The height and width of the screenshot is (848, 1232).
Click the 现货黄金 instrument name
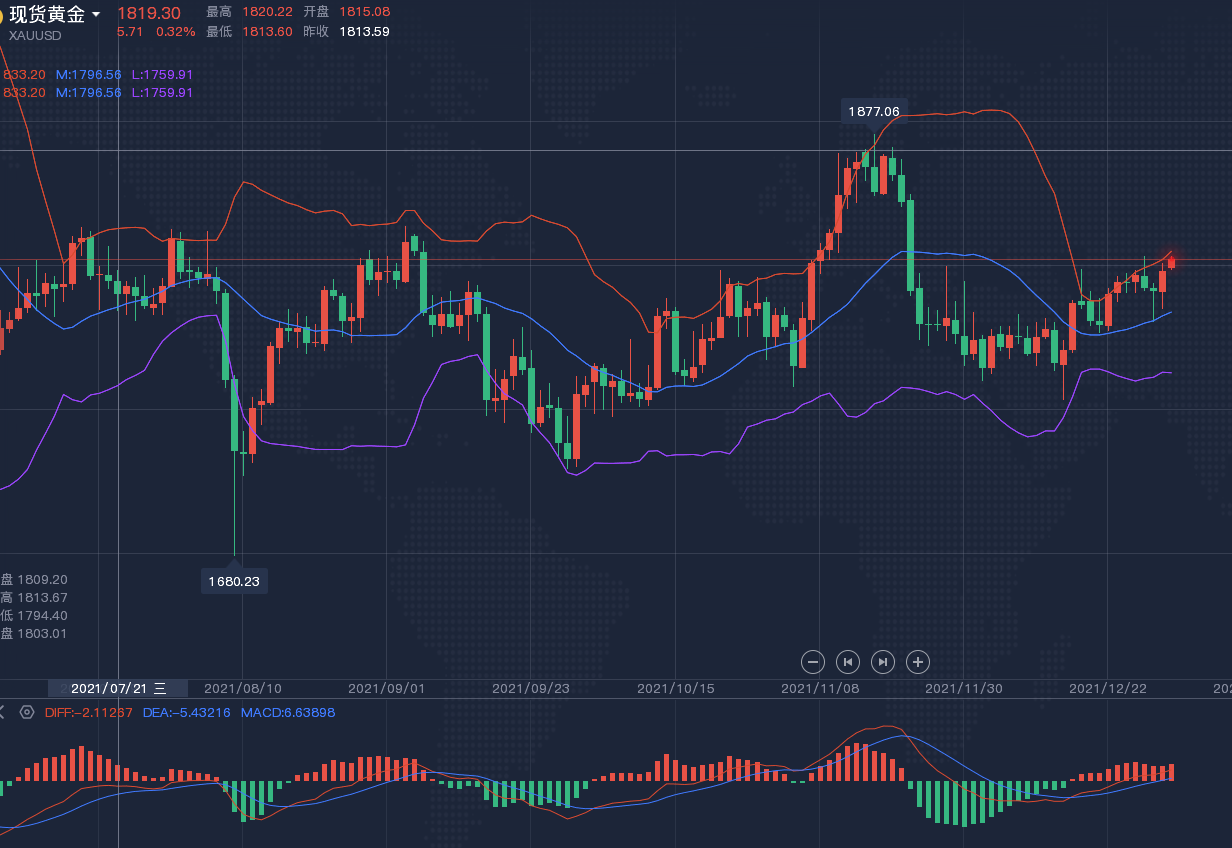click(x=47, y=14)
